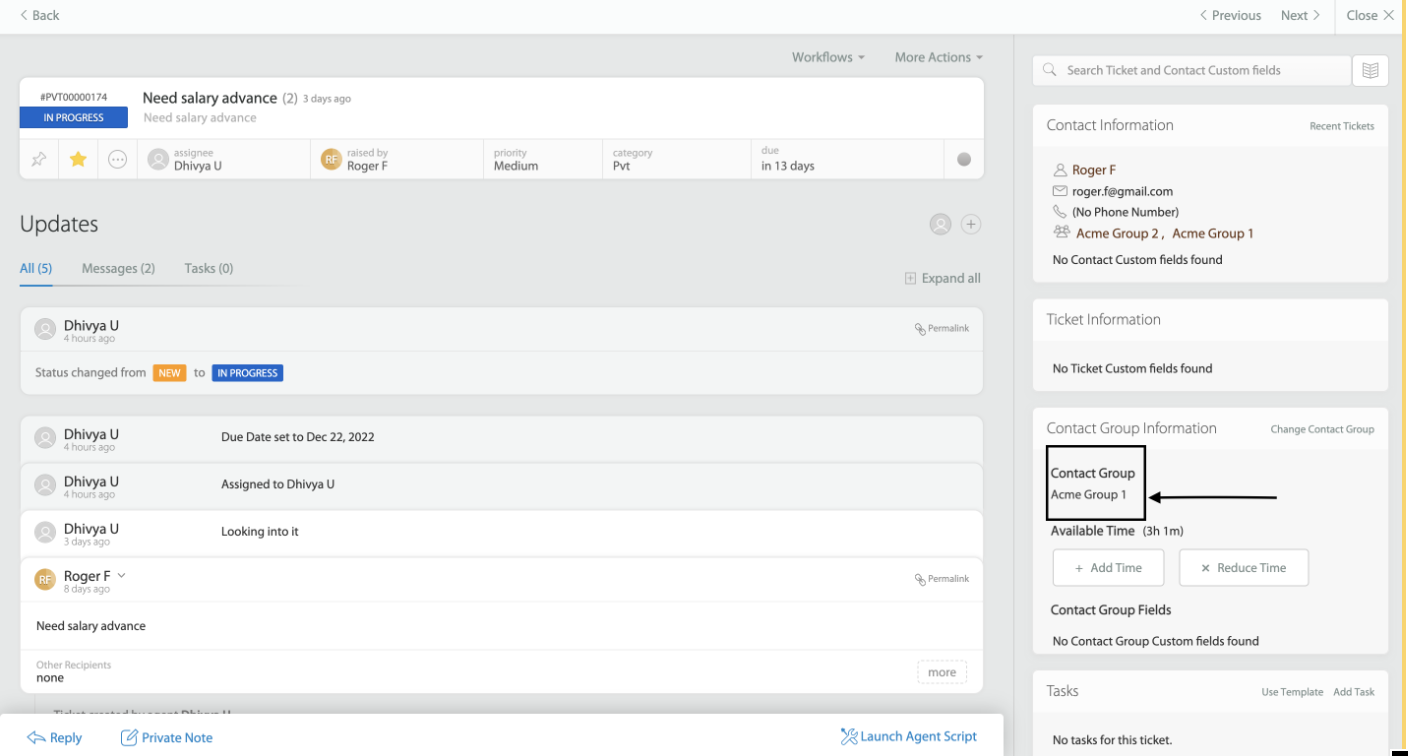Open the Permalink of Roger F's message
1408x756 pixels.
[x=942, y=579]
